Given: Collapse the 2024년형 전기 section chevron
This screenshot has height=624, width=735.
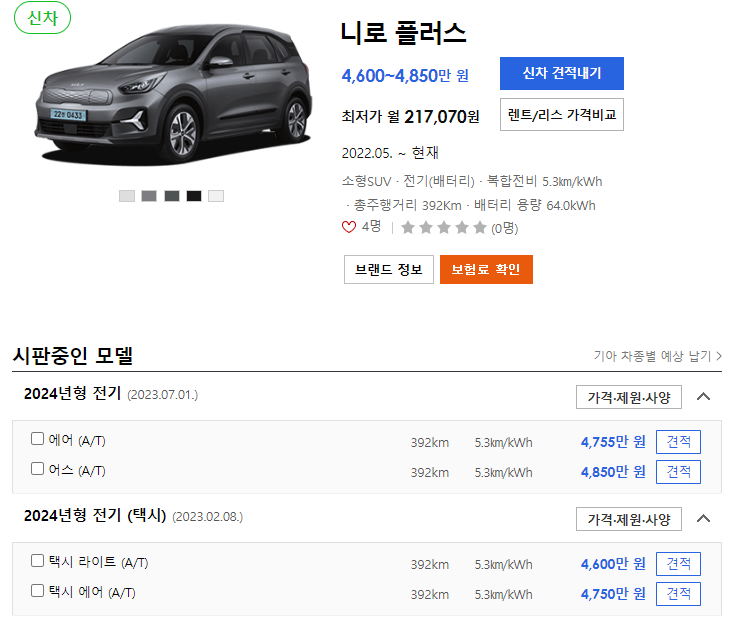Looking at the screenshot, I should 704,397.
